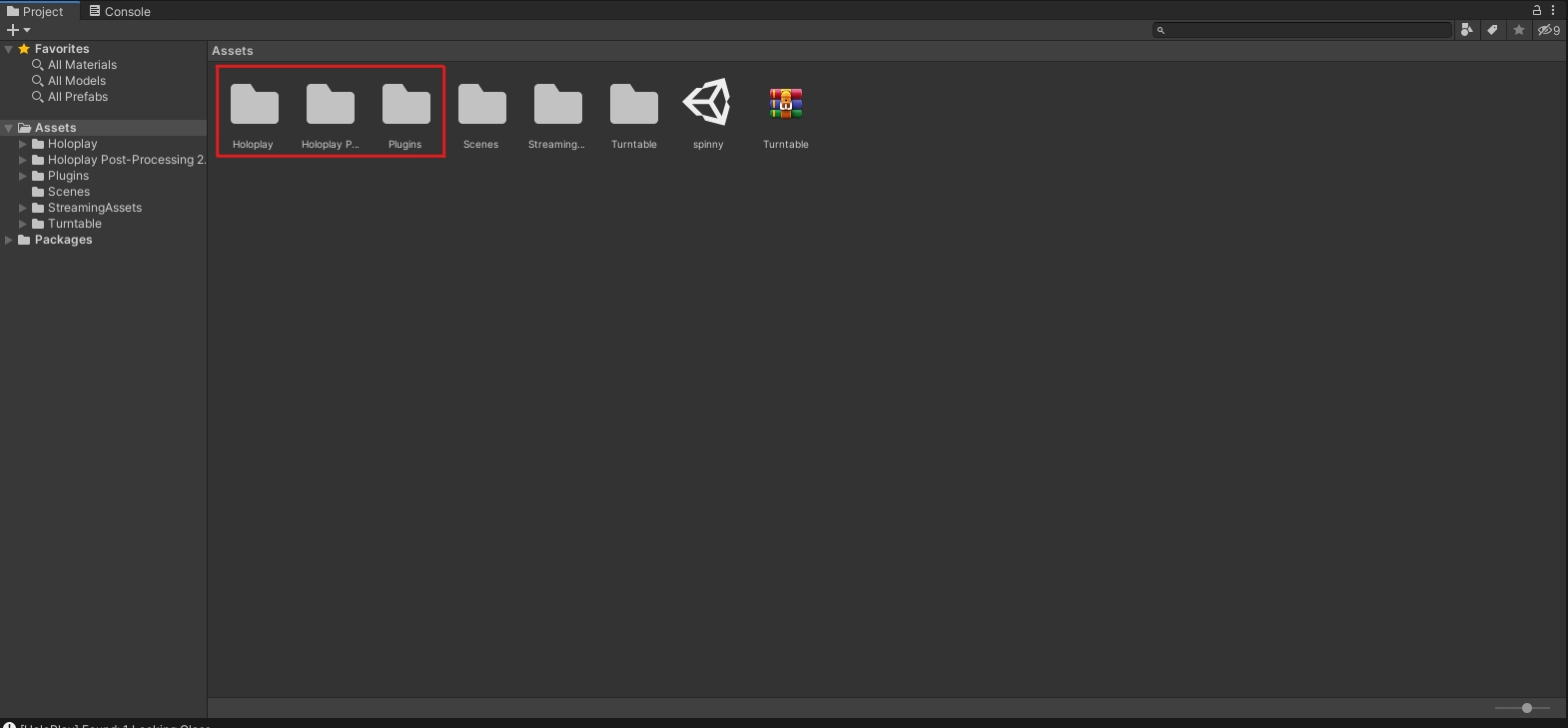Expand the StreamingAssets folder arrow

(x=23, y=208)
